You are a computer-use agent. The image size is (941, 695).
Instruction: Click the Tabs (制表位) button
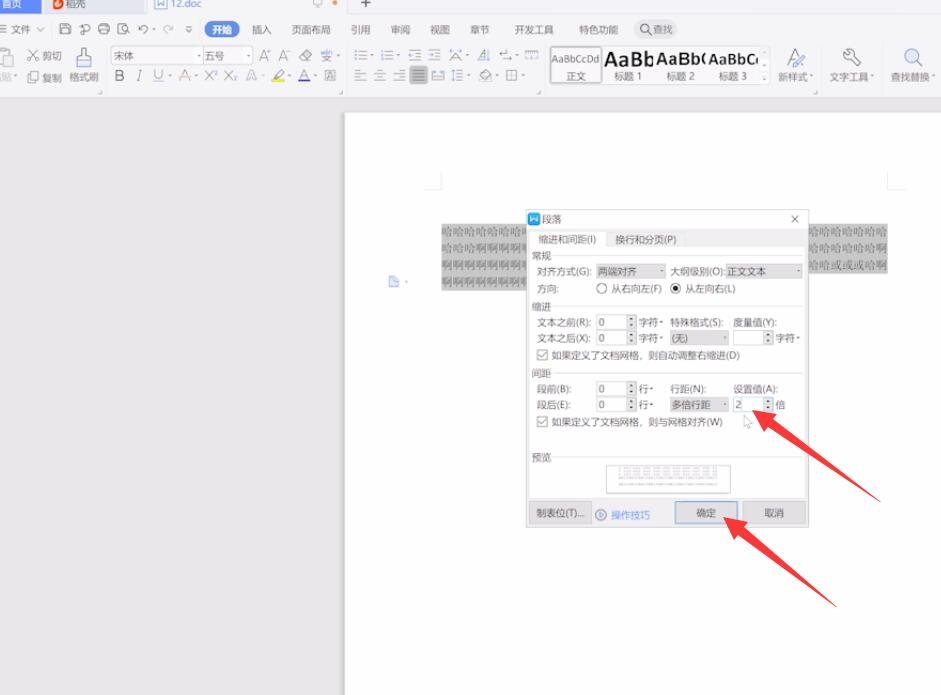coord(560,513)
